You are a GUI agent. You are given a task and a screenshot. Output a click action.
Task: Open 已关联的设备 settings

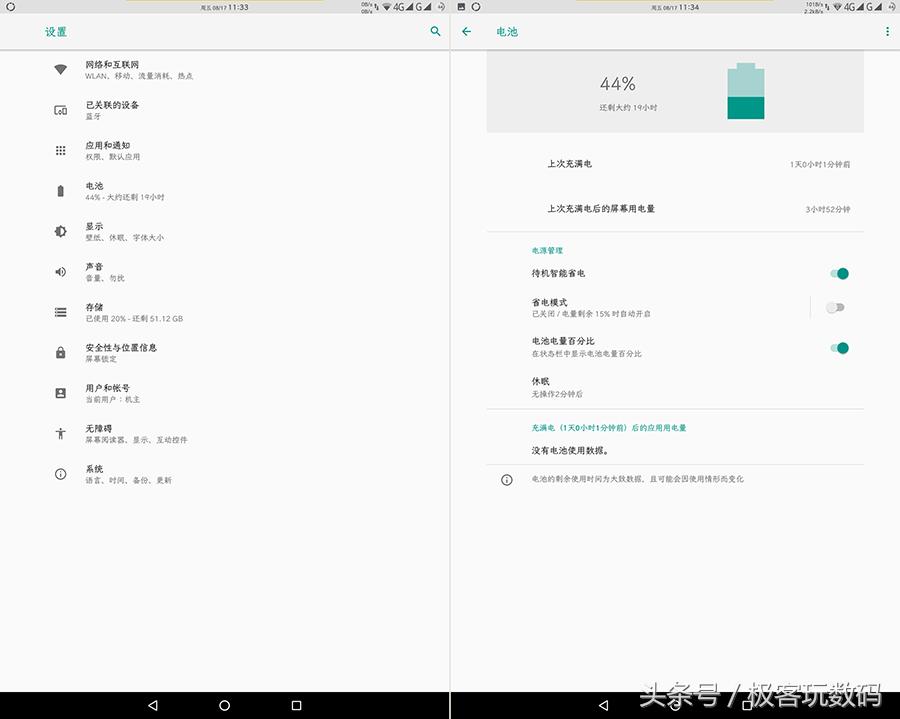pyautogui.click(x=224, y=110)
